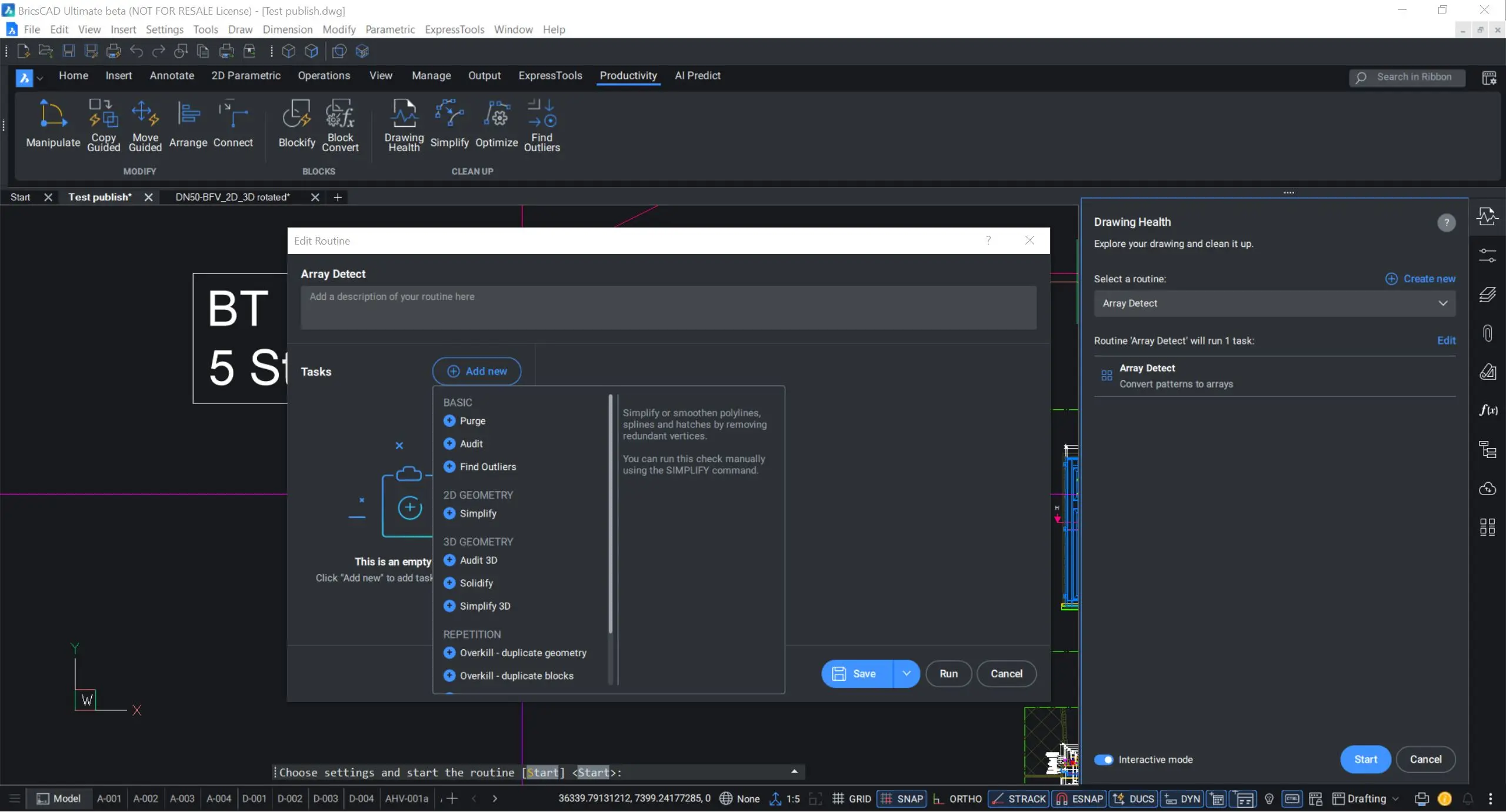Image resolution: width=1506 pixels, height=812 pixels.
Task: Open the Save button dropdown arrow
Action: pos(907,673)
